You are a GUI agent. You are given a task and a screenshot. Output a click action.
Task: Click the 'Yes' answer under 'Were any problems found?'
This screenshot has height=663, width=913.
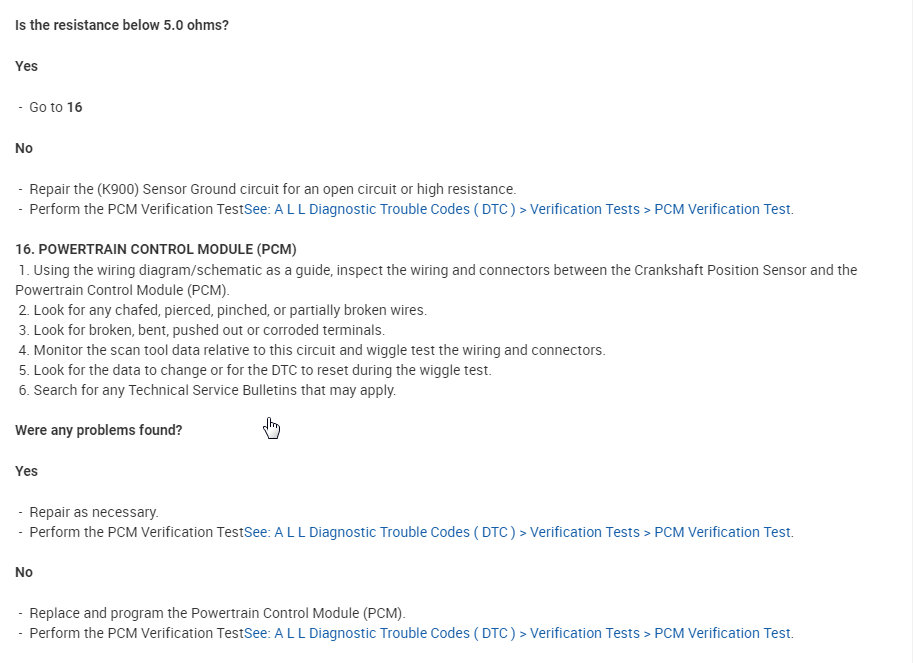coord(26,471)
